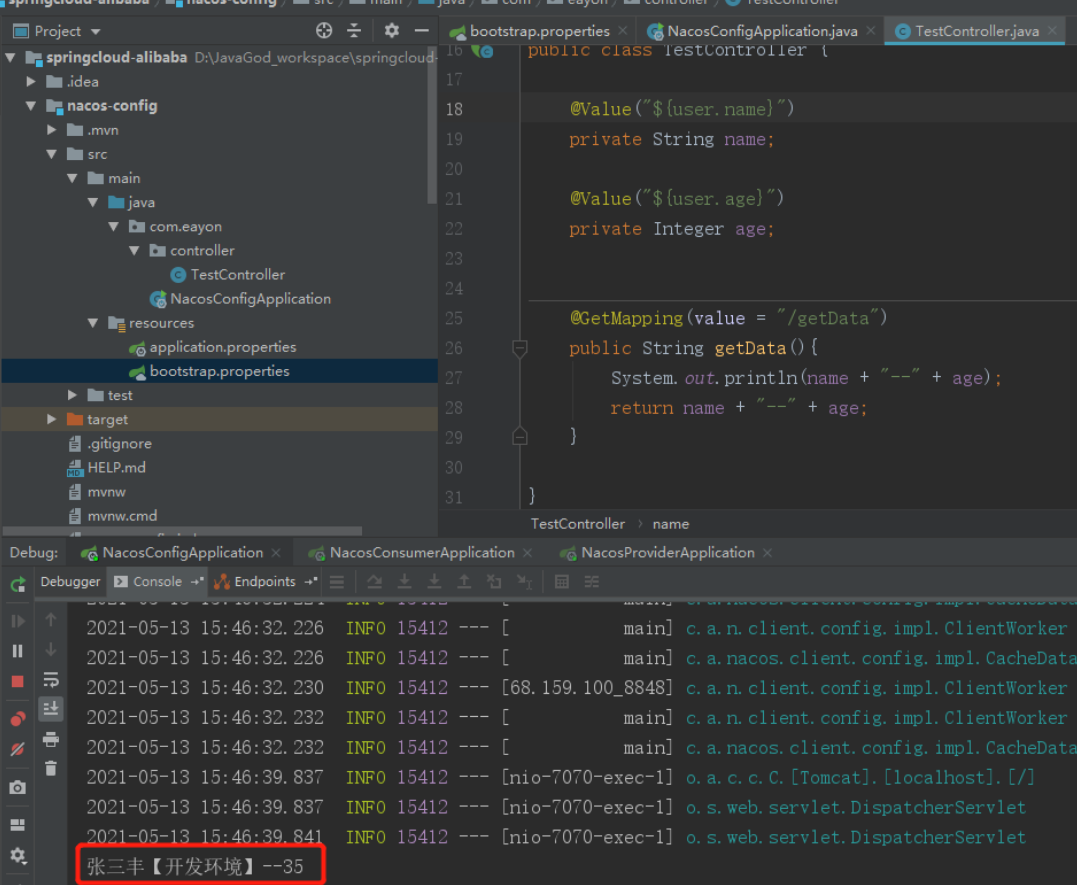Click Project tree vertical scrollbar
Viewport: 1077px width, 885px height.
coord(431,126)
